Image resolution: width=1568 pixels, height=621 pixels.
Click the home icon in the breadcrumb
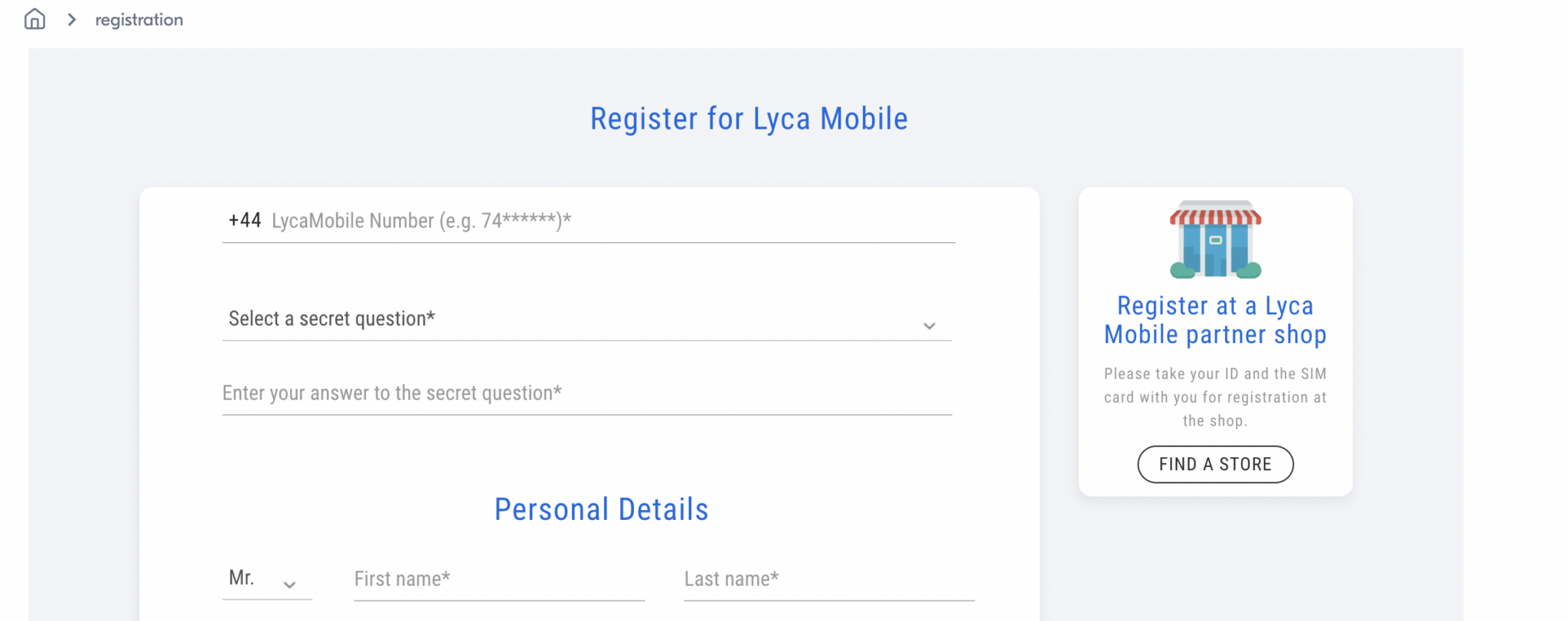pyautogui.click(x=34, y=19)
